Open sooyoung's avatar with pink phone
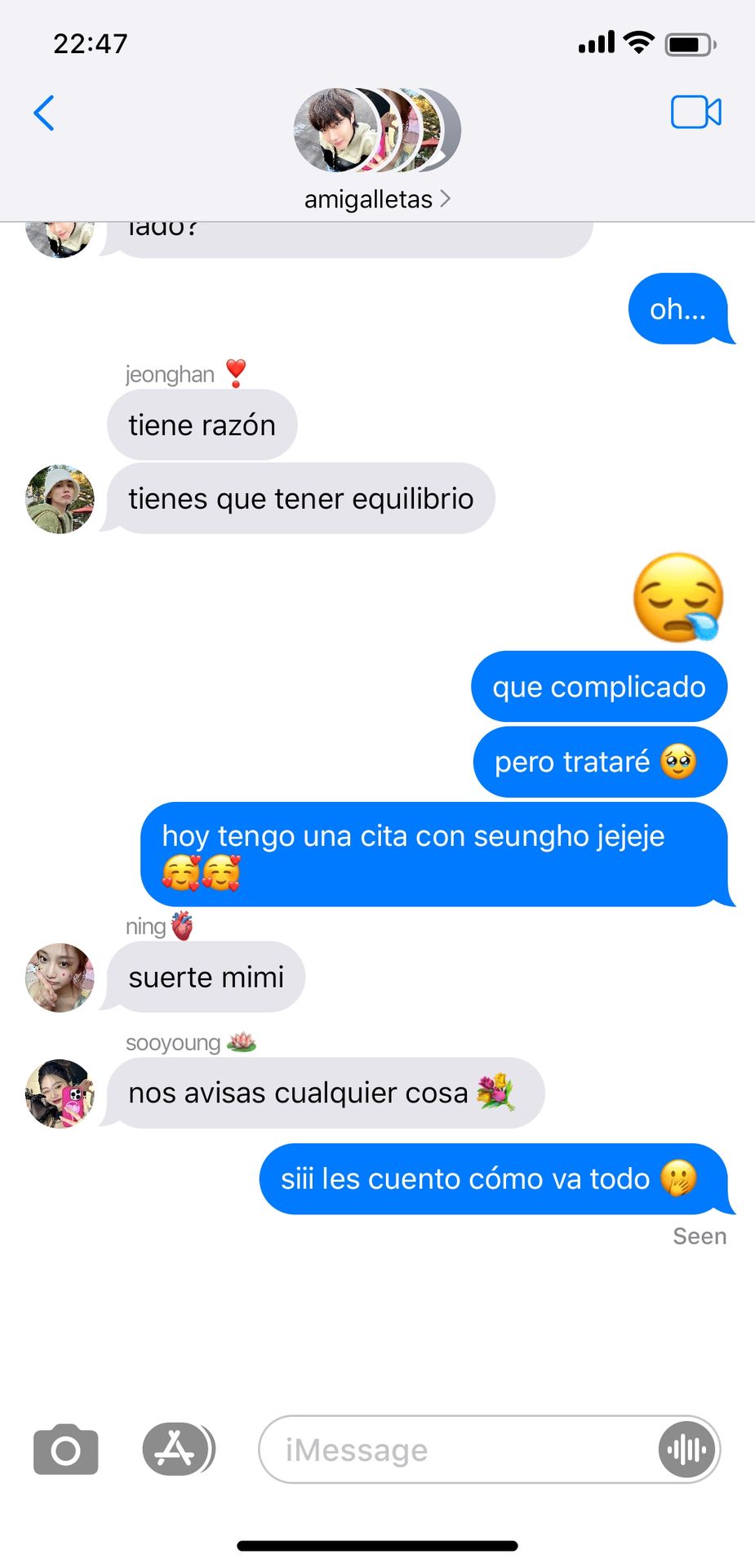The width and height of the screenshot is (755, 1568). (x=60, y=1094)
